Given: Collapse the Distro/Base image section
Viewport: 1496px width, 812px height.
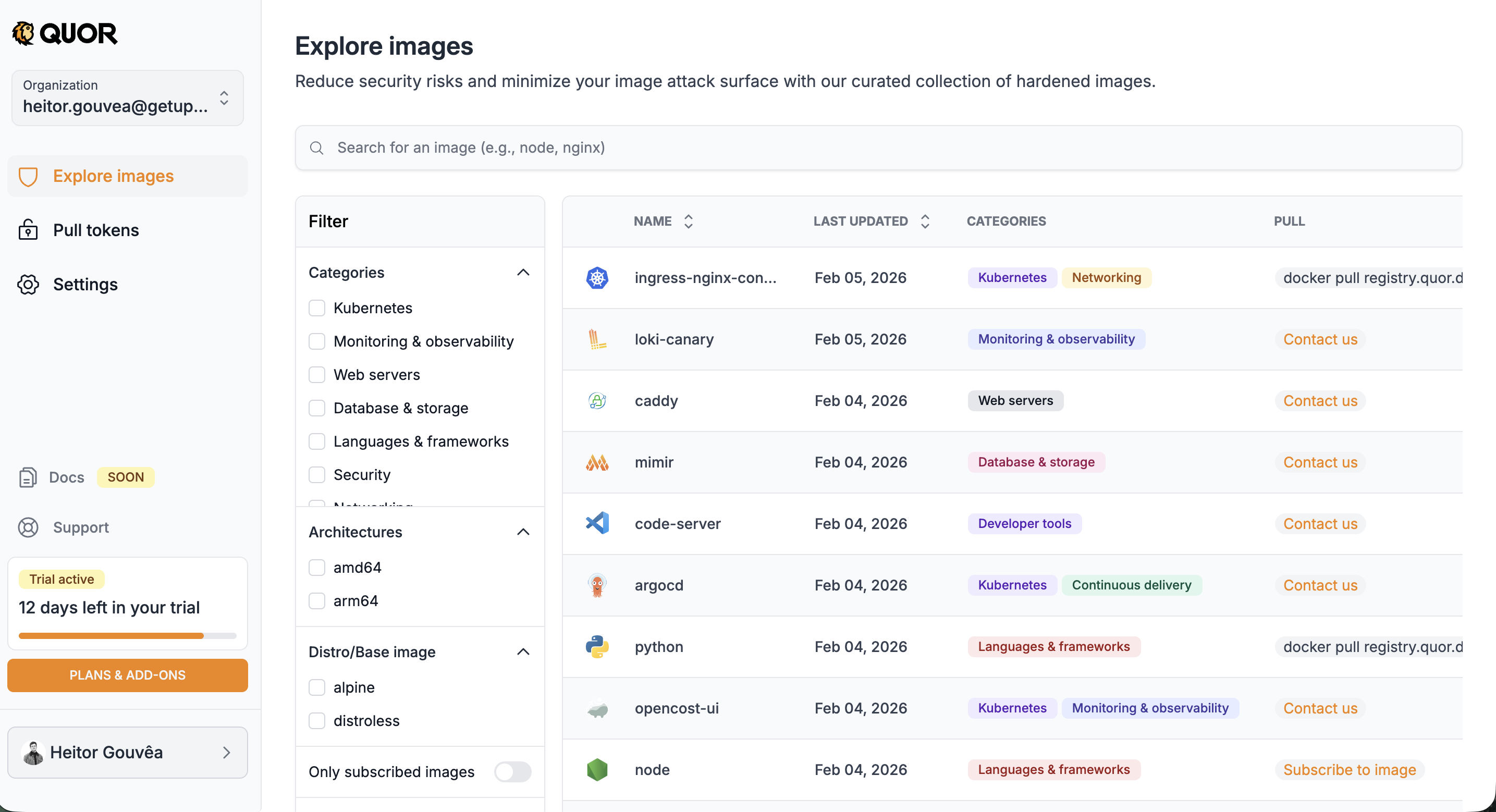Looking at the screenshot, I should [523, 651].
